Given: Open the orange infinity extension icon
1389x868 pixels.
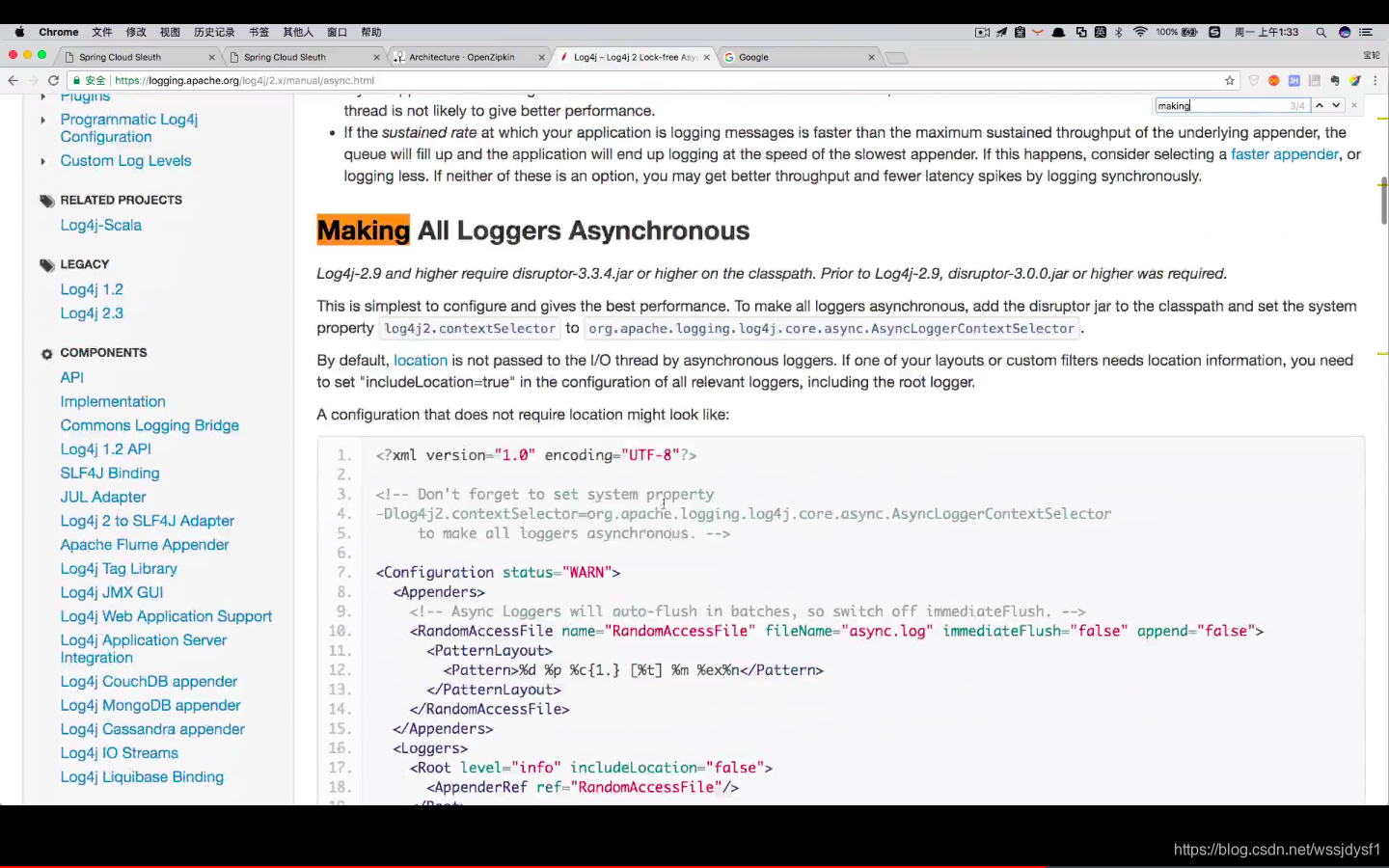Looking at the screenshot, I should pyautogui.click(x=1273, y=81).
